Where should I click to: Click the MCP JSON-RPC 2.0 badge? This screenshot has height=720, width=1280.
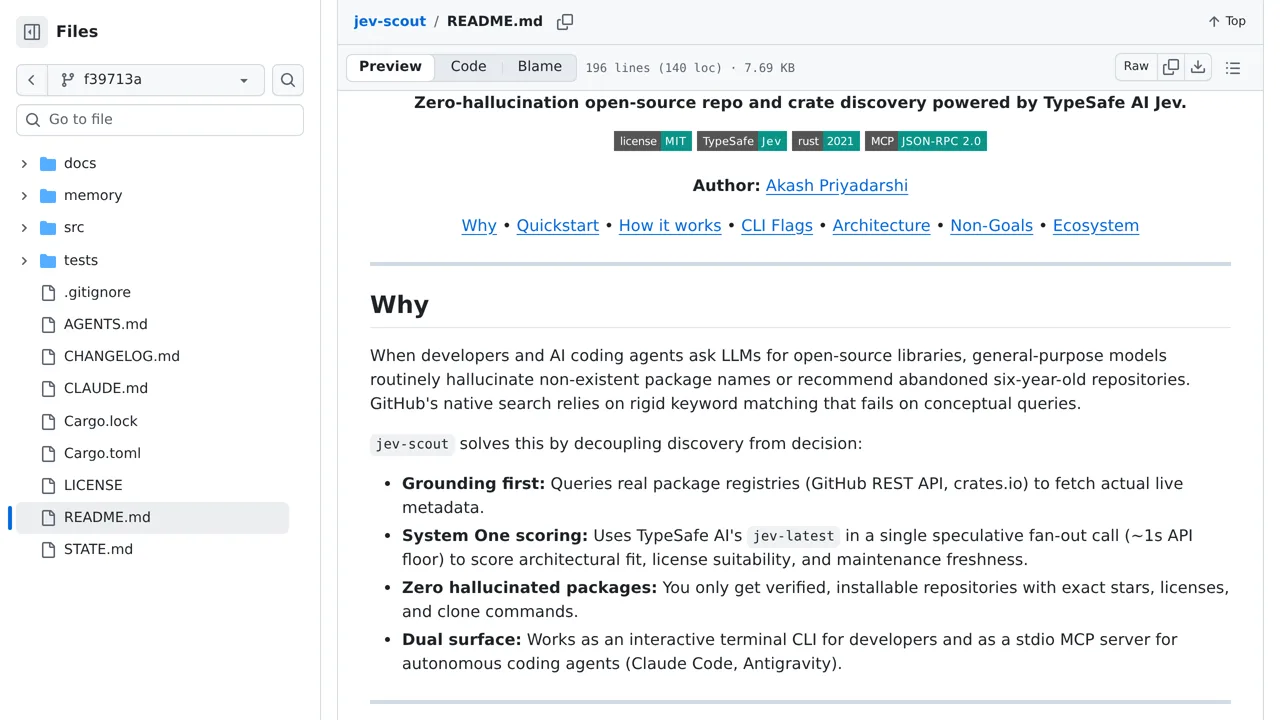pyautogui.click(x=926, y=141)
